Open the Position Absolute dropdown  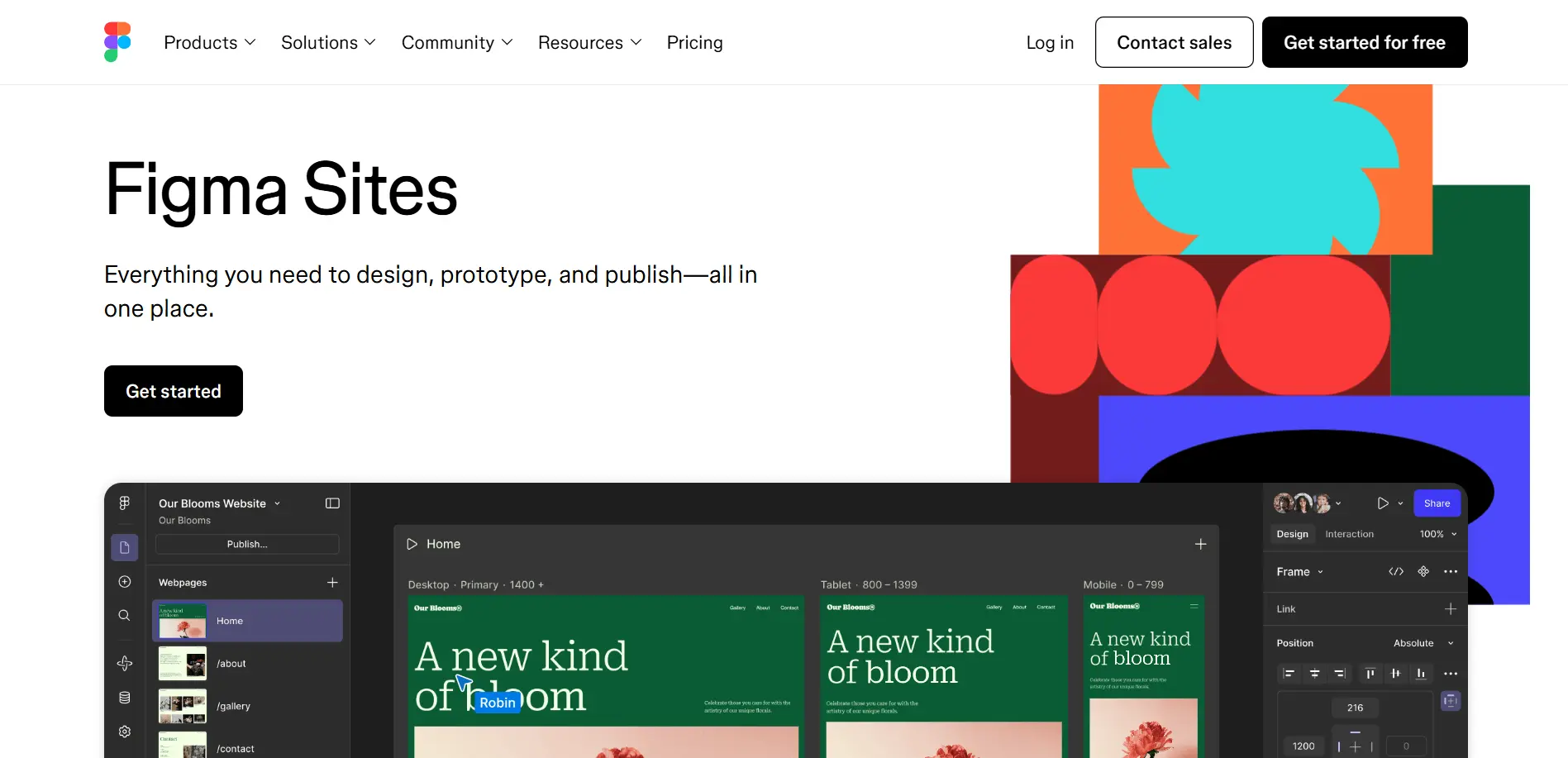(x=1423, y=643)
